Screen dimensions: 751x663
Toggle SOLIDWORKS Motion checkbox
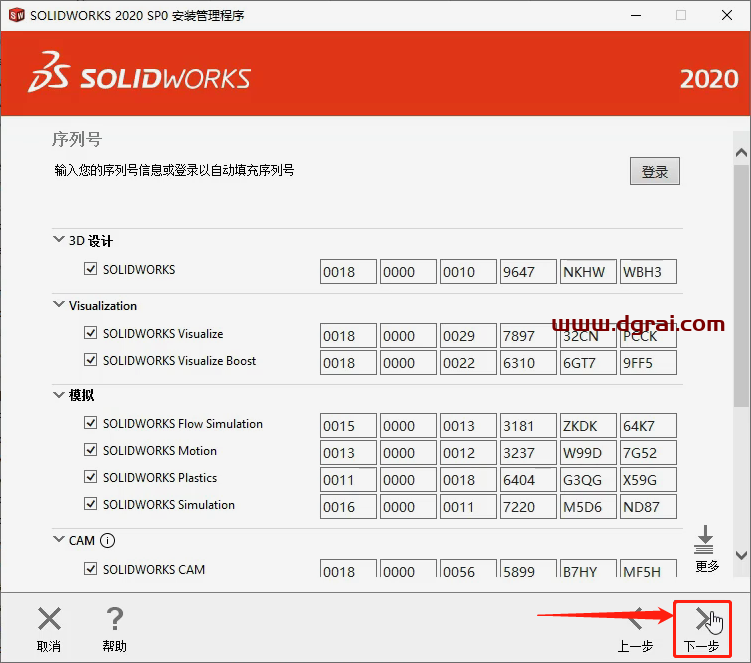[90, 450]
